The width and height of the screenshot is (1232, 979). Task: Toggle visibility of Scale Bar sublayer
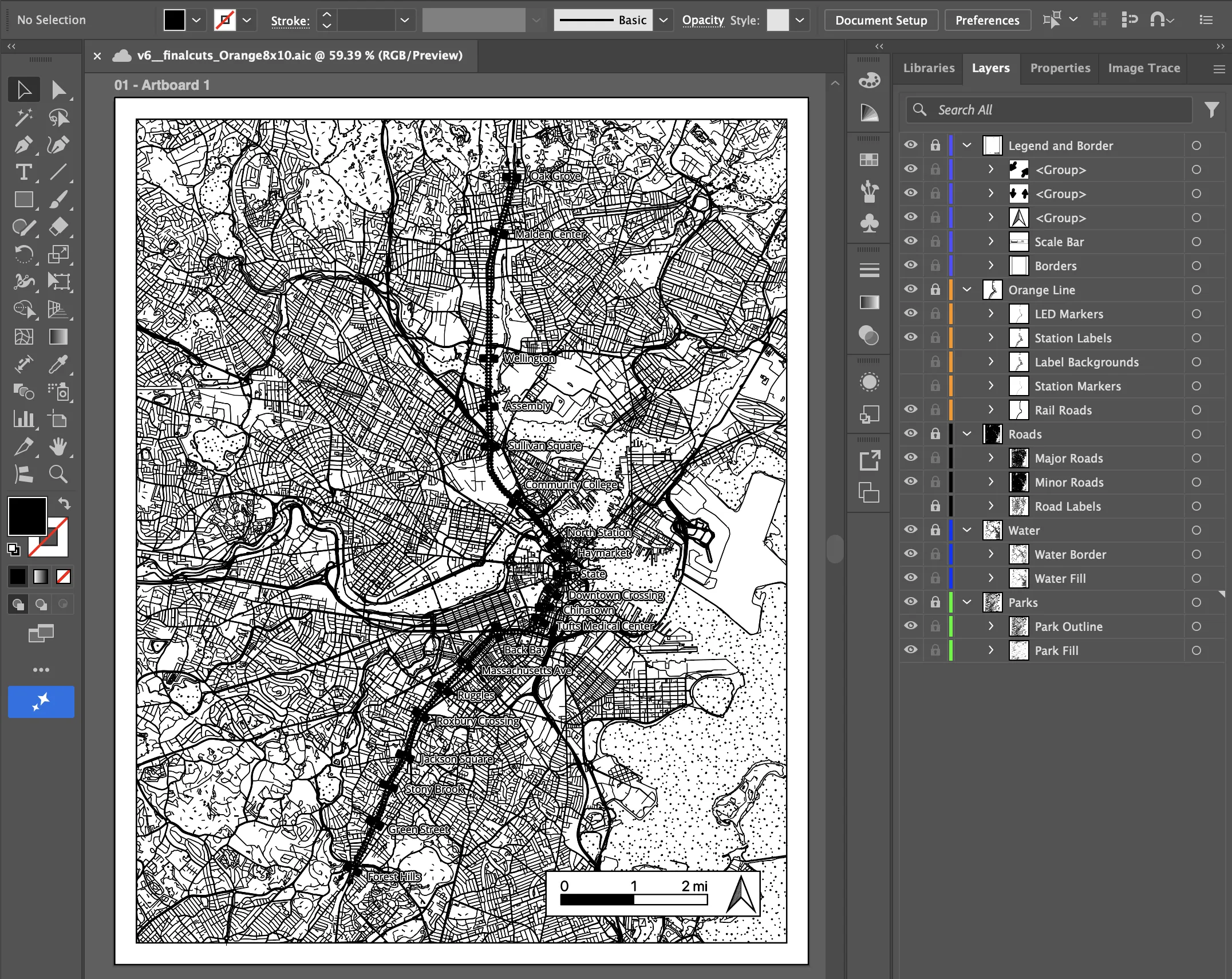click(x=911, y=242)
